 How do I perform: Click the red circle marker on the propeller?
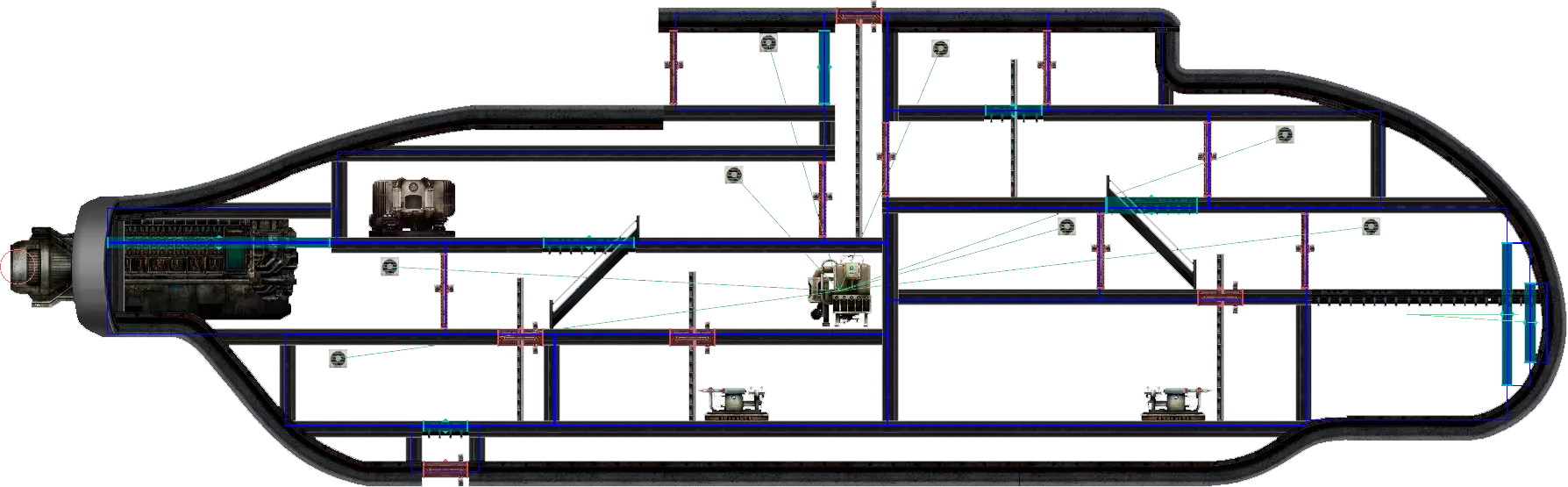18,266
